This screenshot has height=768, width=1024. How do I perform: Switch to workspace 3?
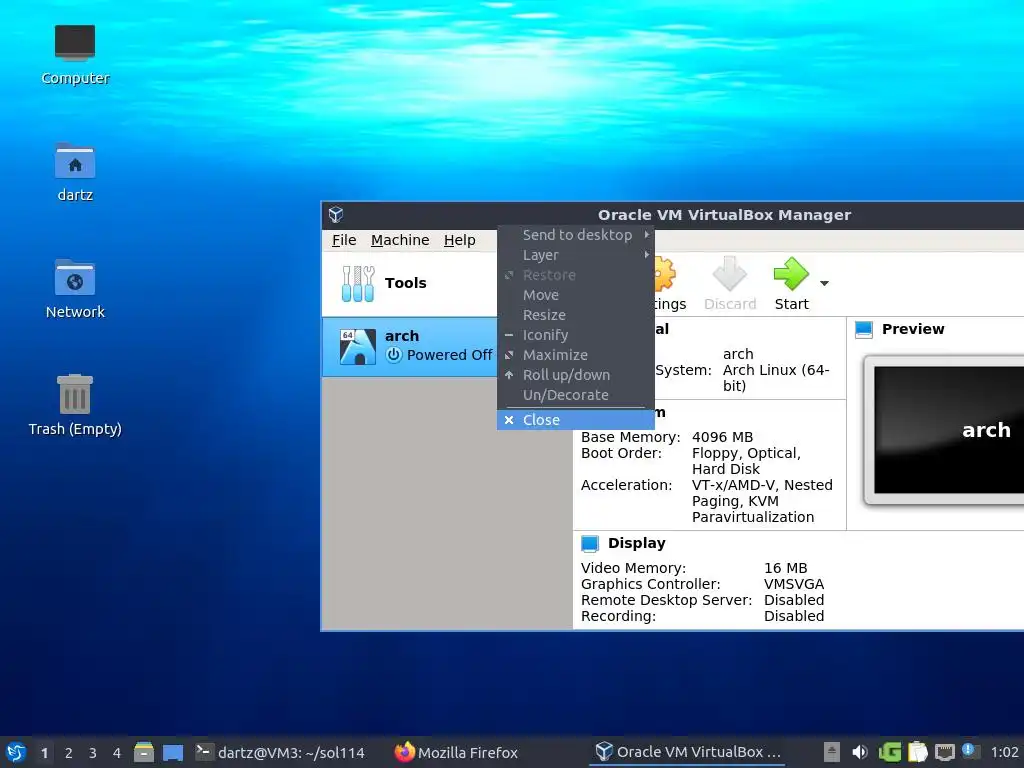point(93,753)
